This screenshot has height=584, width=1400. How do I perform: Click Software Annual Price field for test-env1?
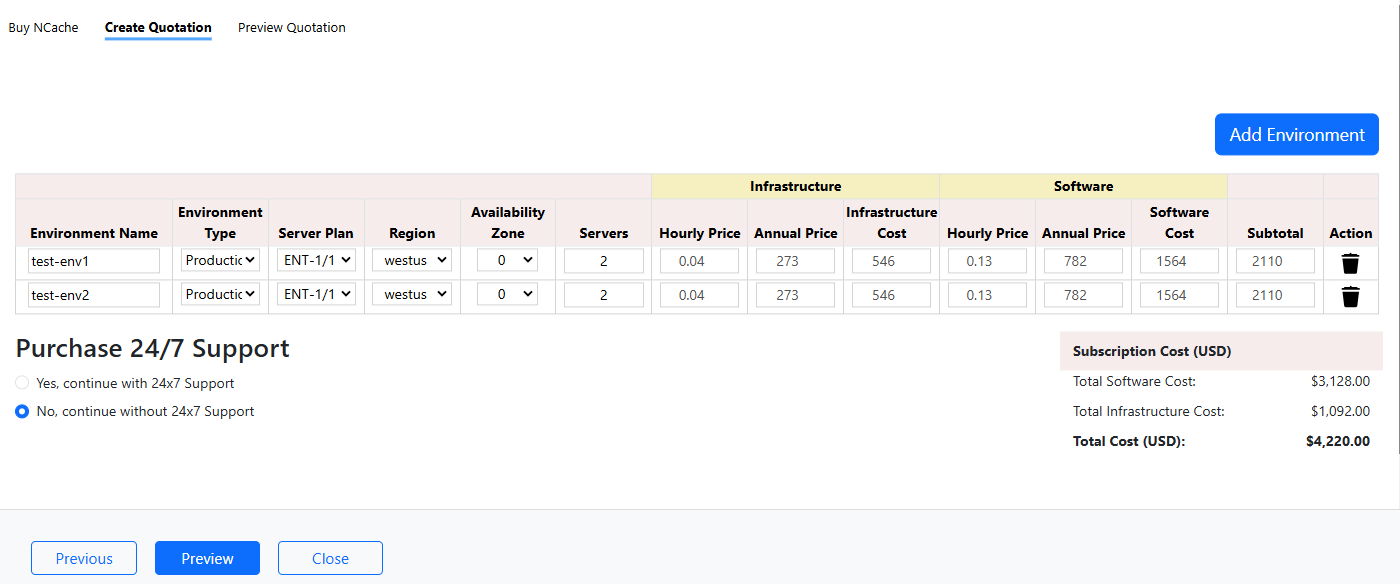click(1083, 261)
